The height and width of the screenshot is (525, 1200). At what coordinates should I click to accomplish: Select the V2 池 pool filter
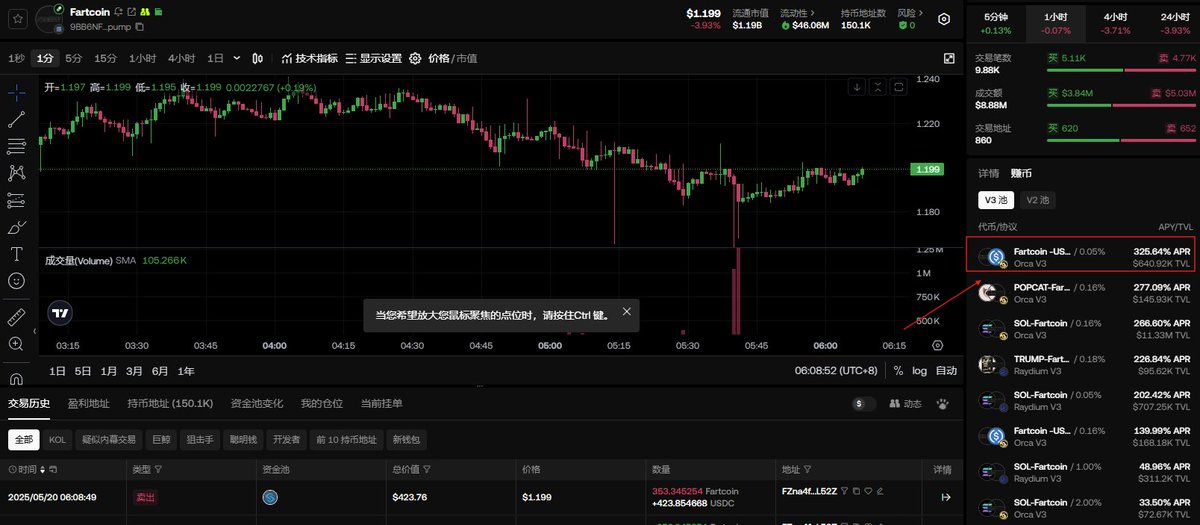[x=1038, y=200]
